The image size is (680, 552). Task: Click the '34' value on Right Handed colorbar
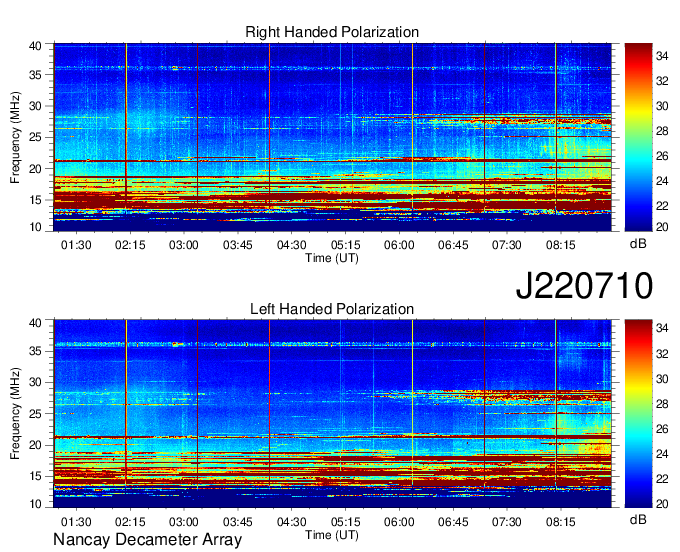[662, 56]
